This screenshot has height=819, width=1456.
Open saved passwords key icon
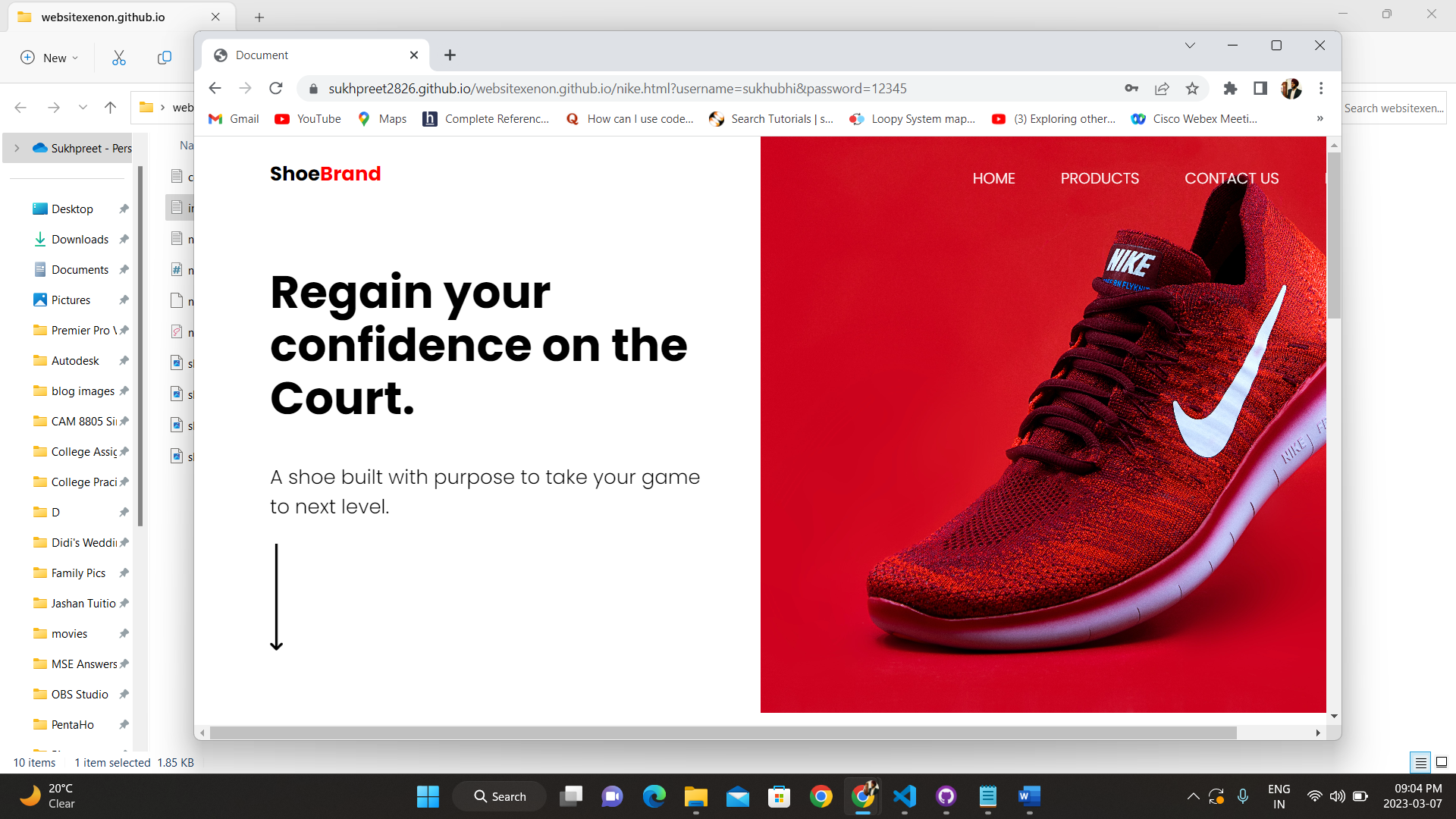coord(1131,89)
